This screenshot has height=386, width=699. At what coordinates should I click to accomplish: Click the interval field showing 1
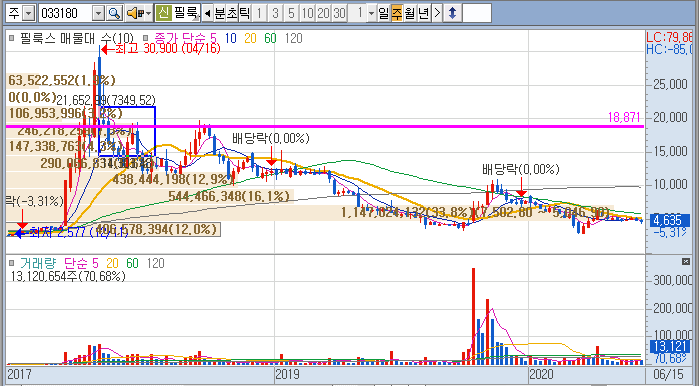(358, 13)
